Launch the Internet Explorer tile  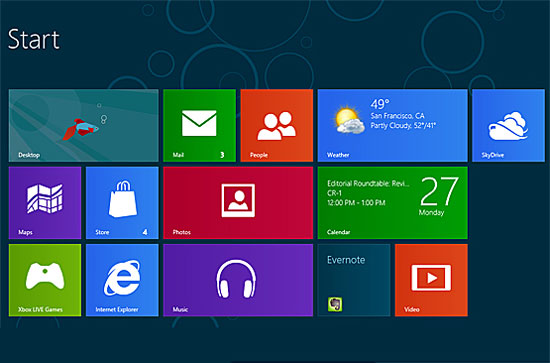[122, 280]
